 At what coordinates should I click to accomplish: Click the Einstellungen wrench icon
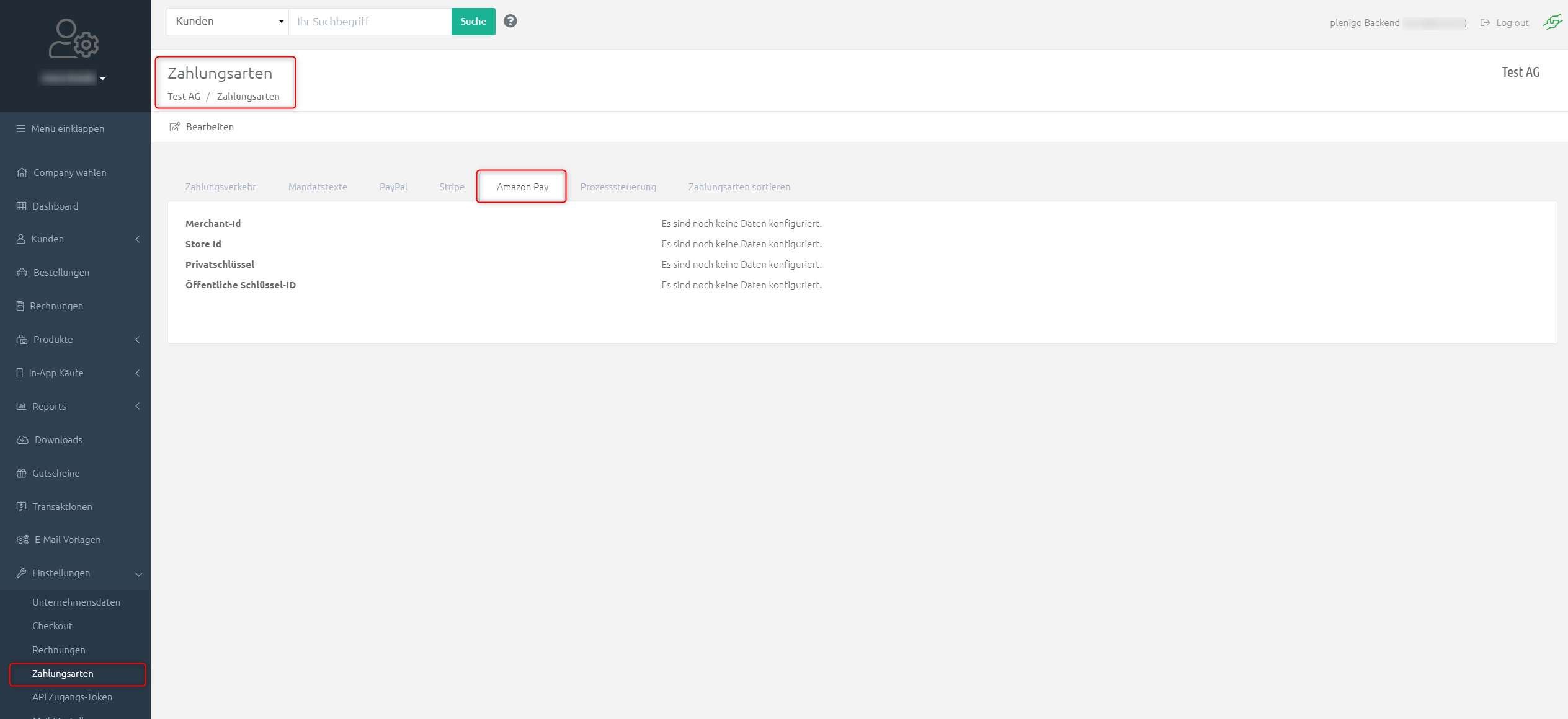22,573
